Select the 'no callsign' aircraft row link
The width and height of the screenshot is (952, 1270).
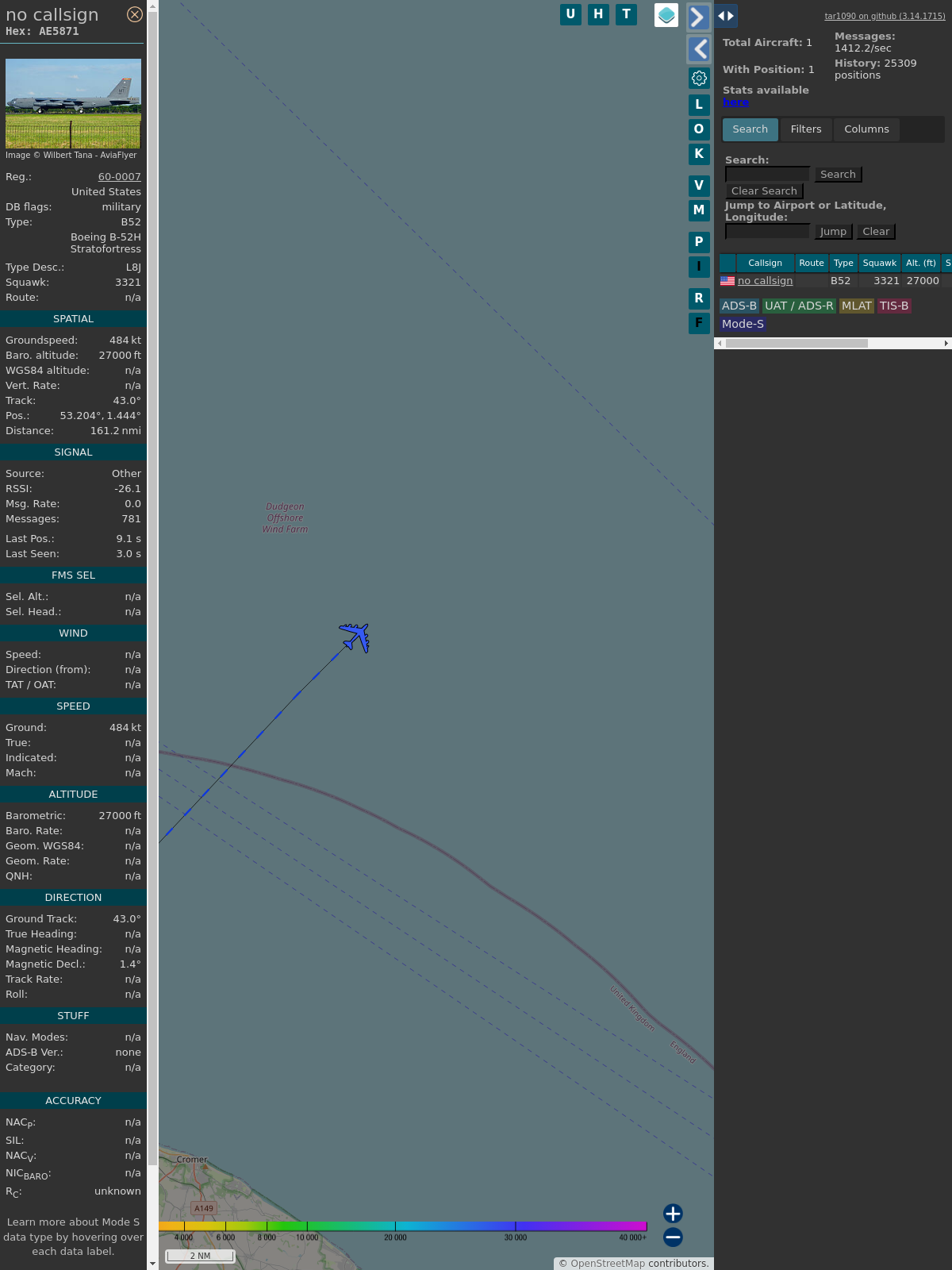pos(765,281)
